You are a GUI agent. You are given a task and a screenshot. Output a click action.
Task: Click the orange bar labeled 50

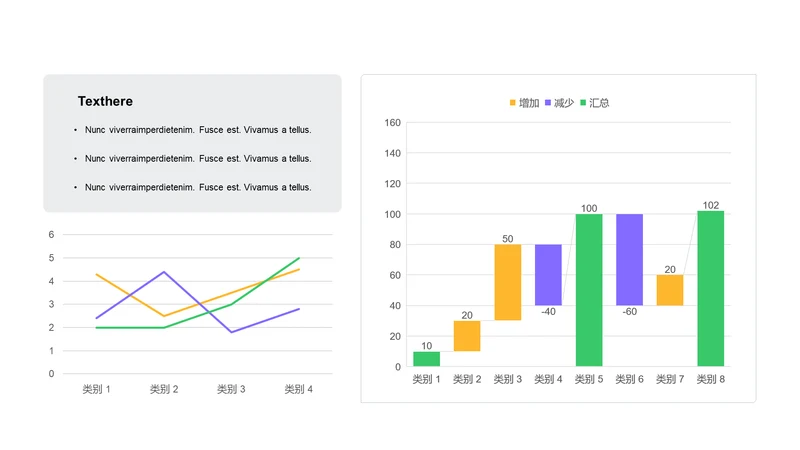[508, 282]
